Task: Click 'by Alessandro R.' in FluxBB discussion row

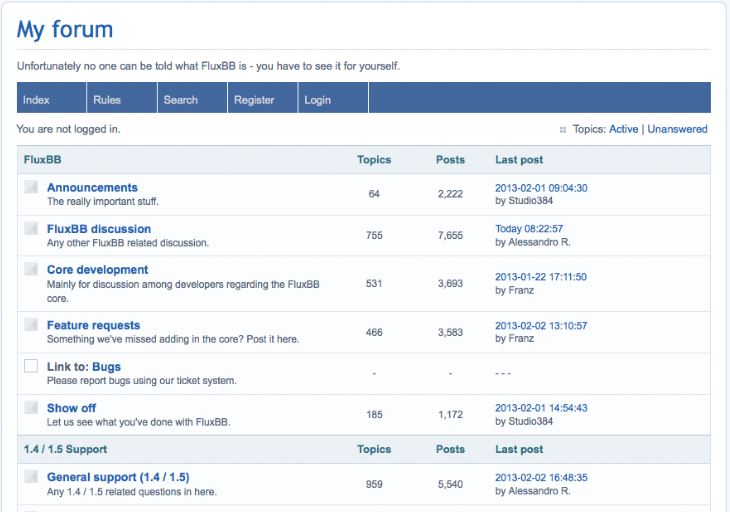Action: (533, 243)
